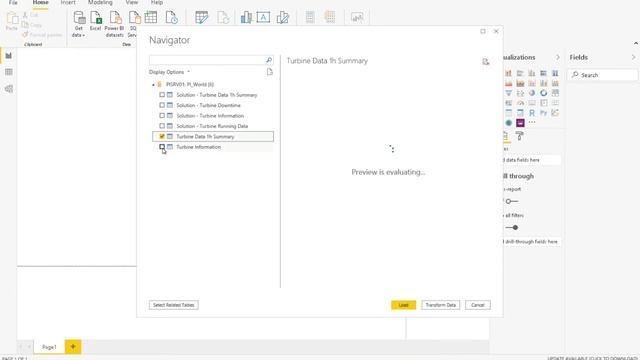Collapse the ribbon with the caret
The image size is (640, 360).
[x=636, y=43]
